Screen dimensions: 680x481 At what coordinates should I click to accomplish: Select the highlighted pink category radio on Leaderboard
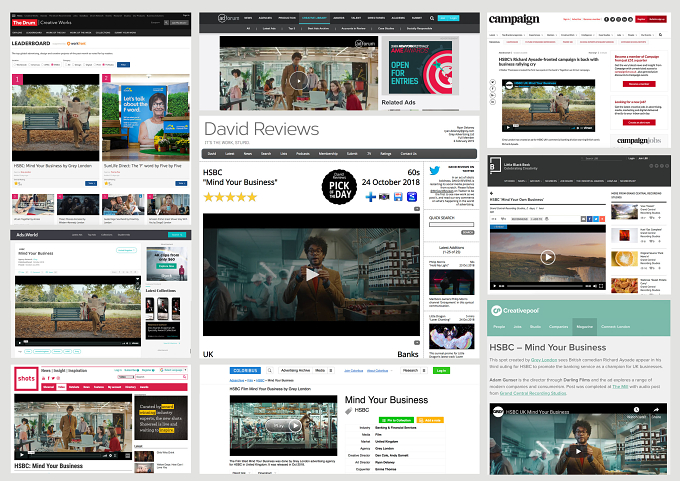104,65
